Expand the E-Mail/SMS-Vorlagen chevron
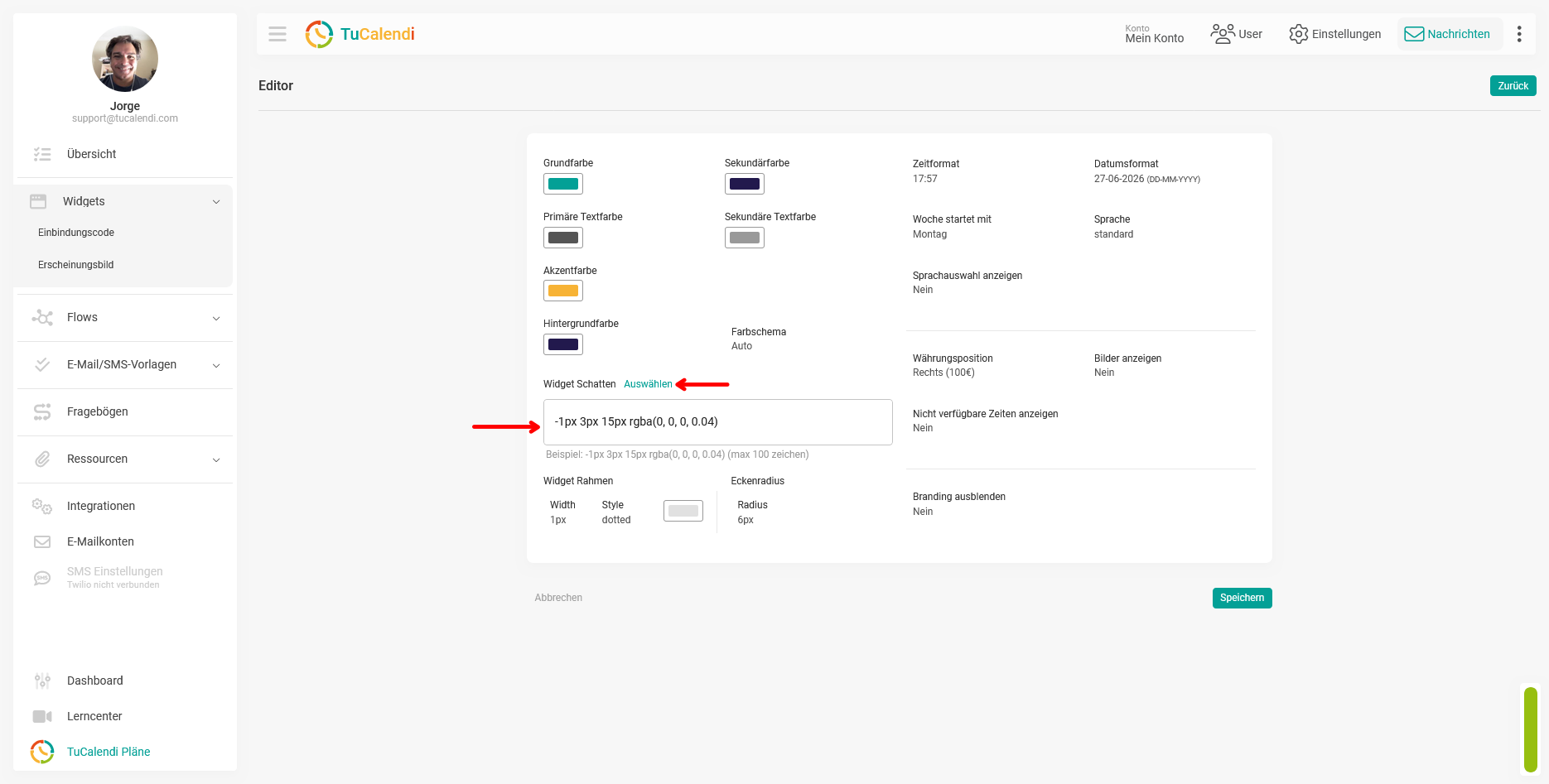1549x784 pixels. pyautogui.click(x=216, y=365)
